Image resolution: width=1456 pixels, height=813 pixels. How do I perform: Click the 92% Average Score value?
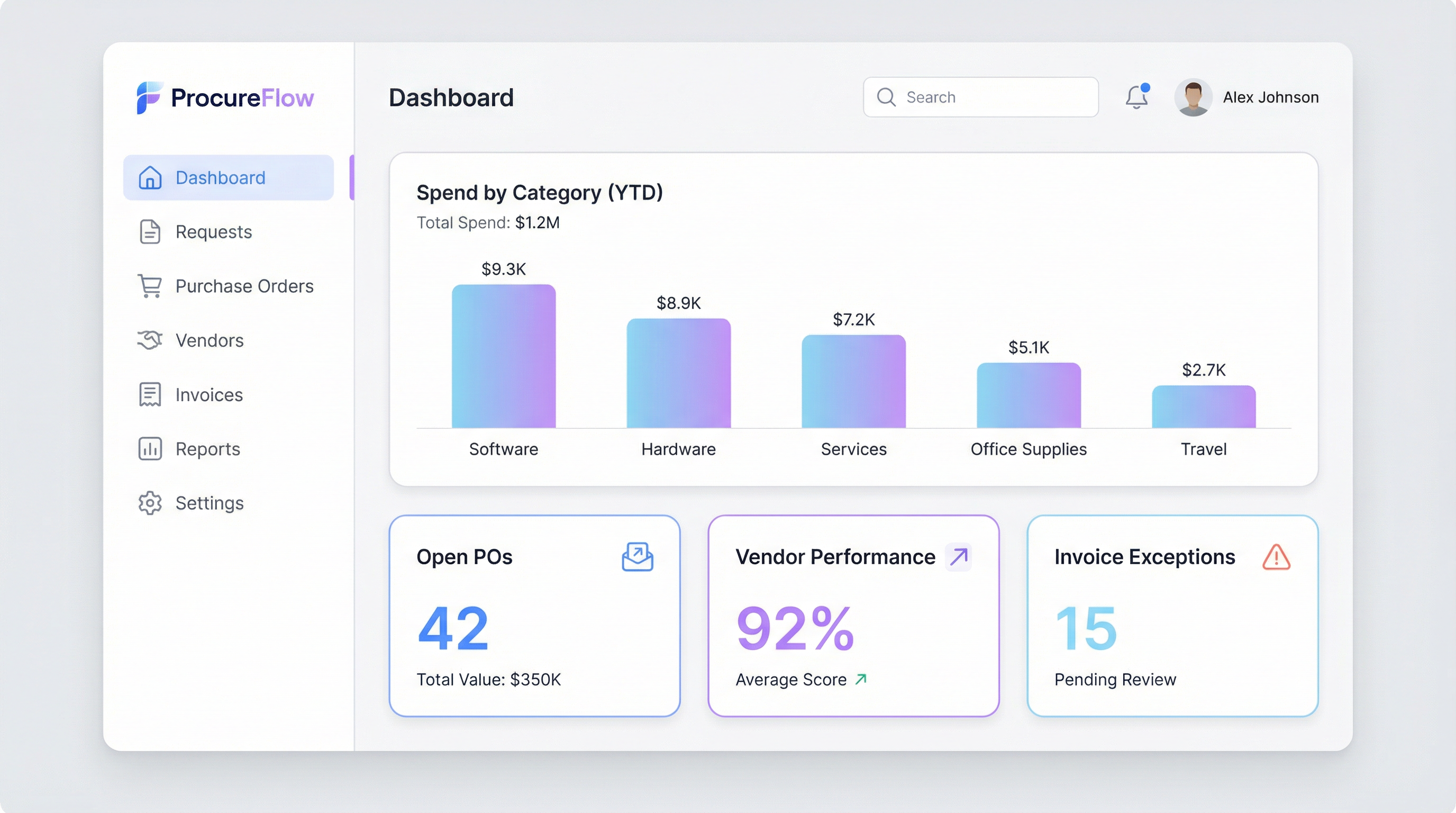pyautogui.click(x=795, y=628)
